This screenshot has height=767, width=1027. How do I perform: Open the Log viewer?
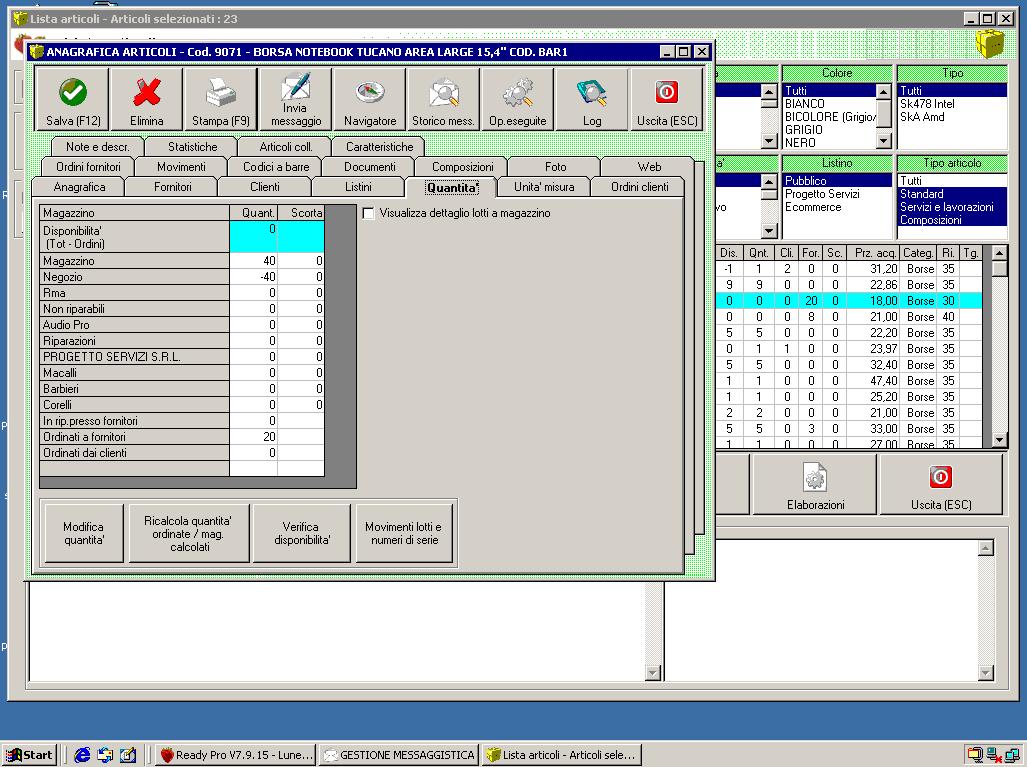pyautogui.click(x=591, y=100)
